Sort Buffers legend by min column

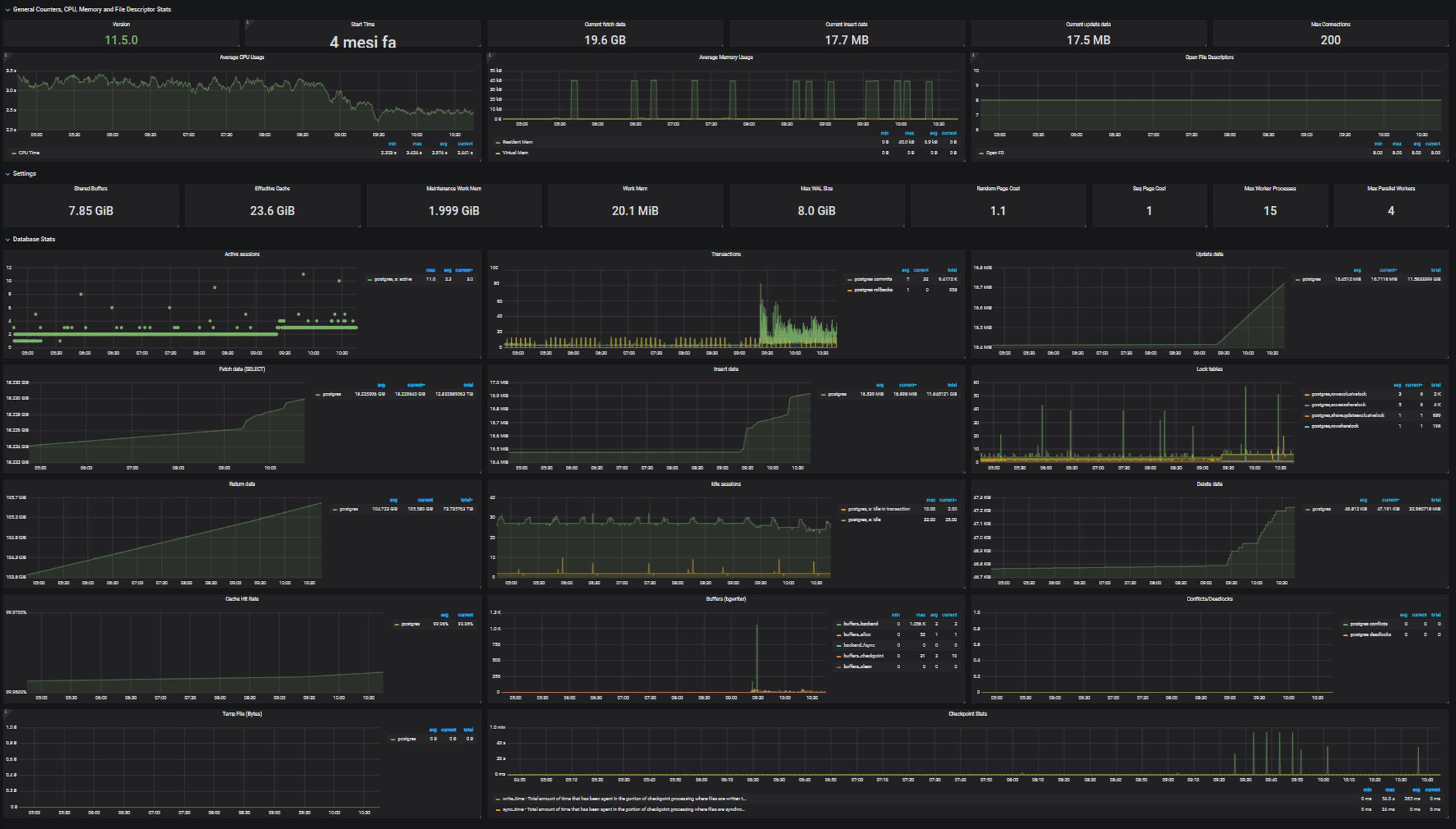(896, 615)
